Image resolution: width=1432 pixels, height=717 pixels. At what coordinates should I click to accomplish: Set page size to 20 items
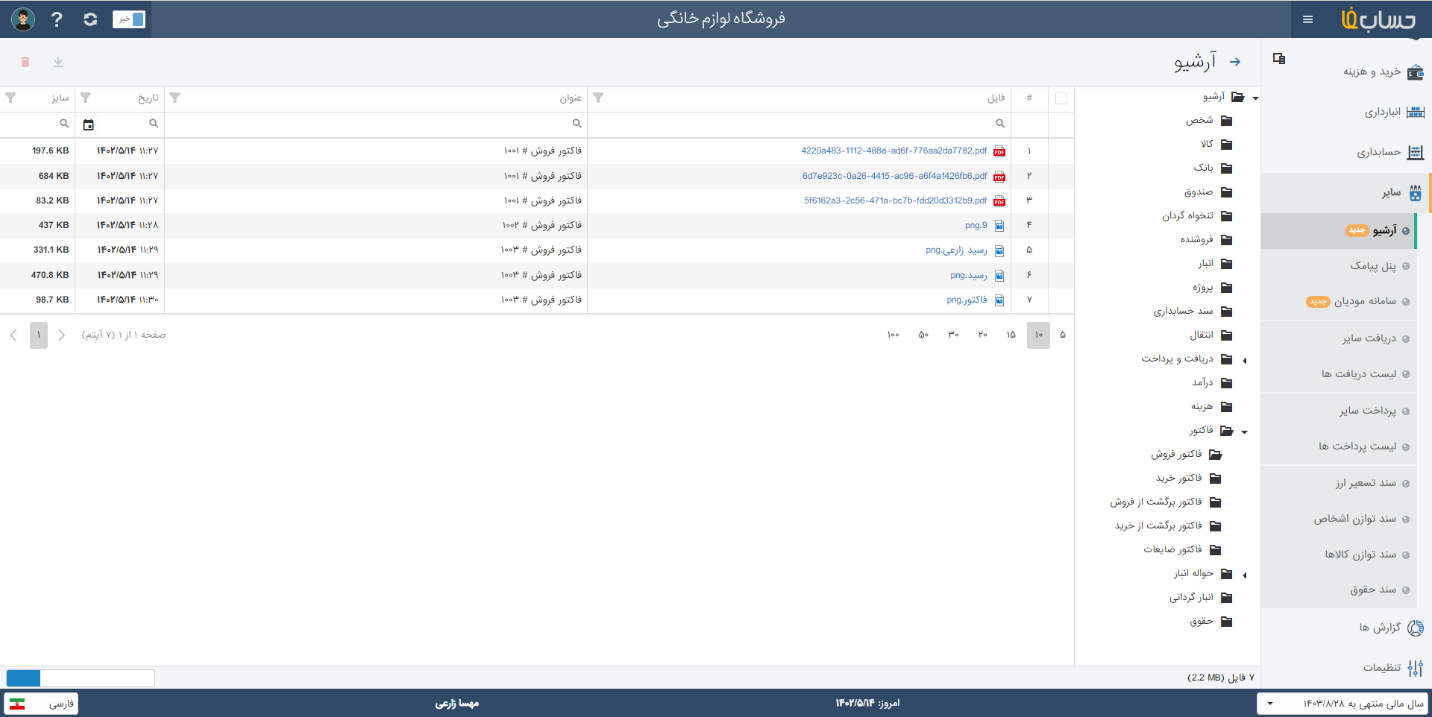click(982, 335)
